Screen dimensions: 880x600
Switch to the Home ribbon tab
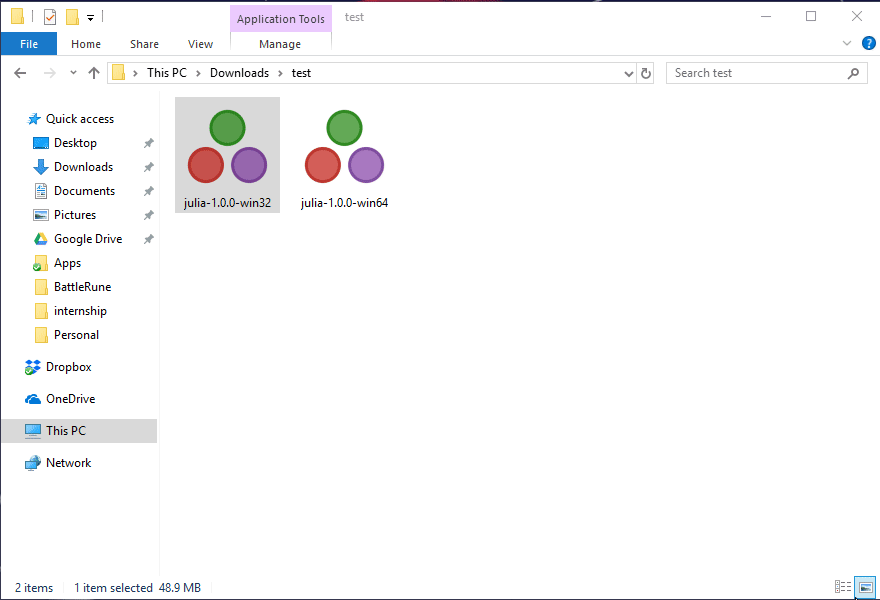pos(86,44)
